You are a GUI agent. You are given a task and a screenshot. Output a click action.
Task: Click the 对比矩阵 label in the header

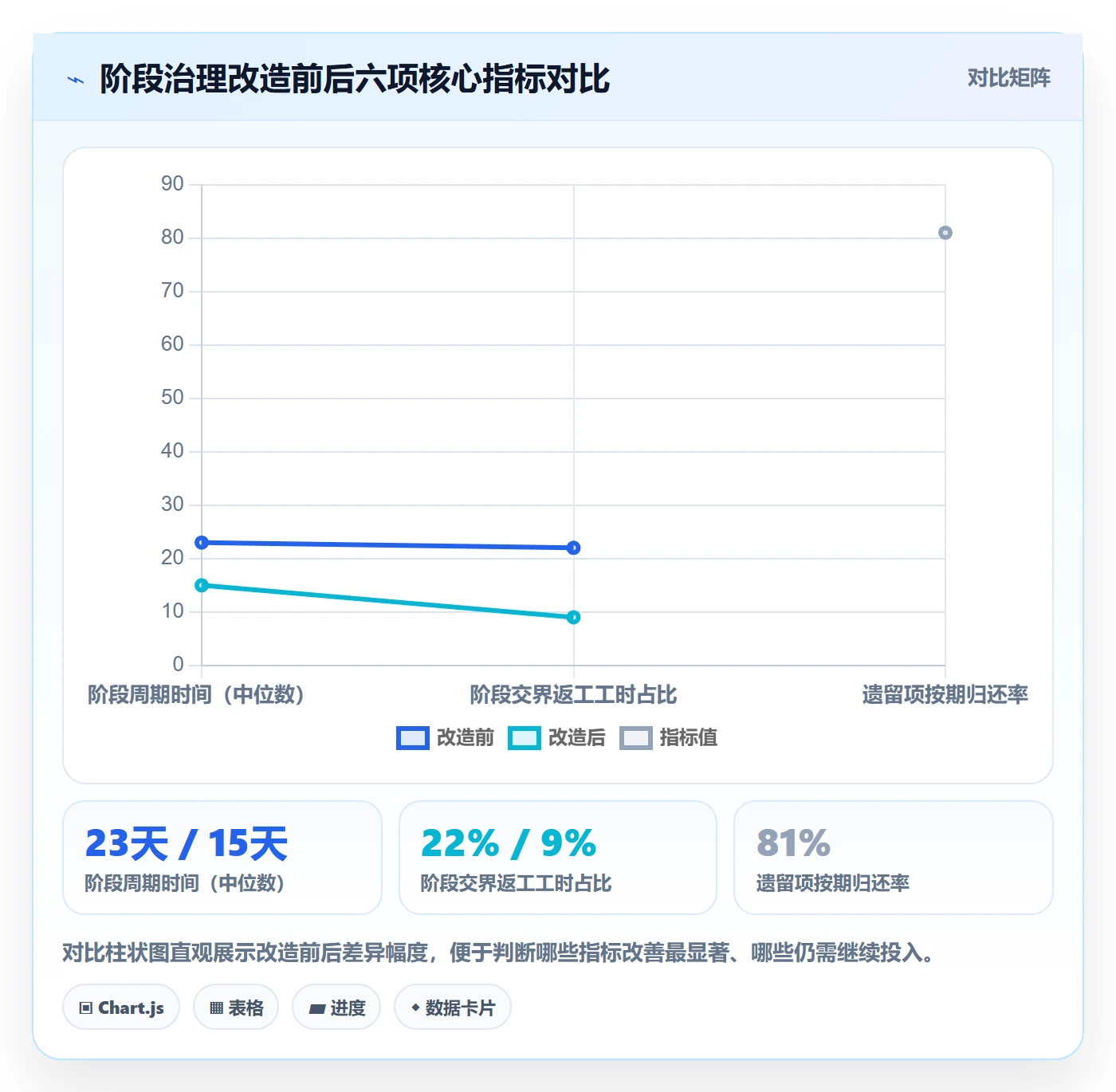[x=1008, y=78]
